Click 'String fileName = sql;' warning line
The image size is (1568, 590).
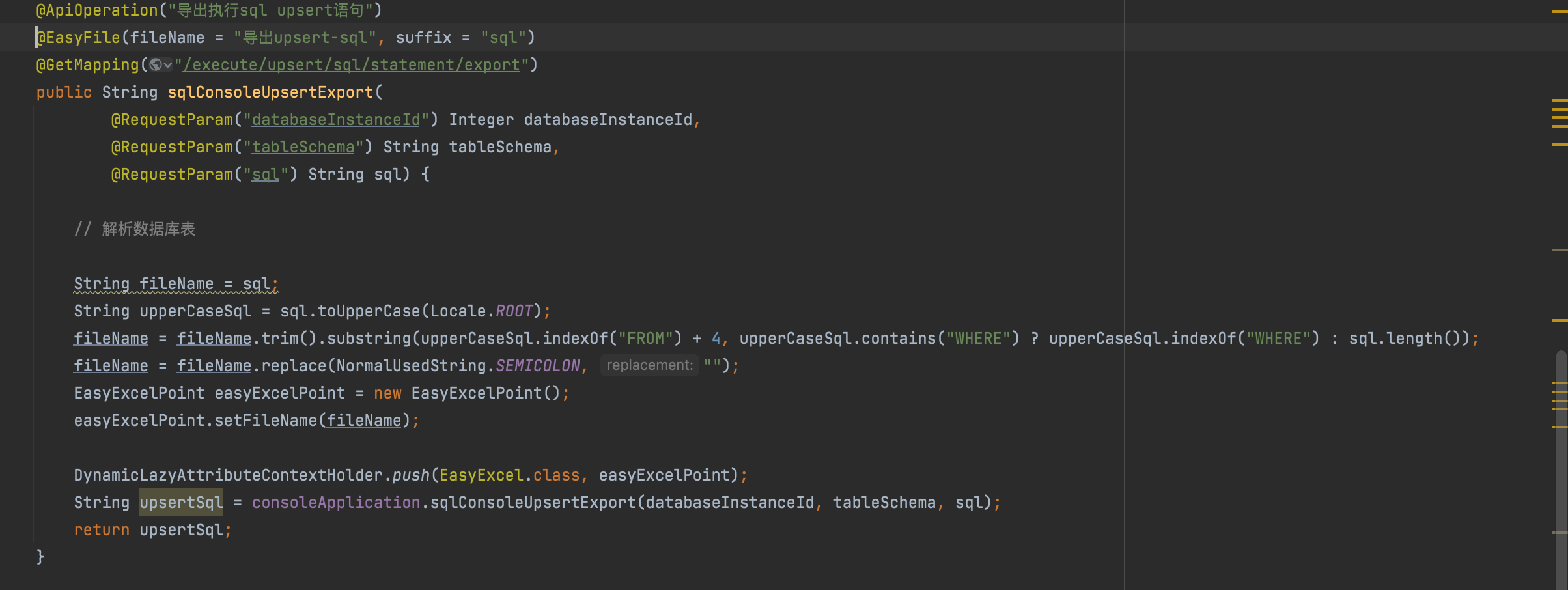pos(176,284)
